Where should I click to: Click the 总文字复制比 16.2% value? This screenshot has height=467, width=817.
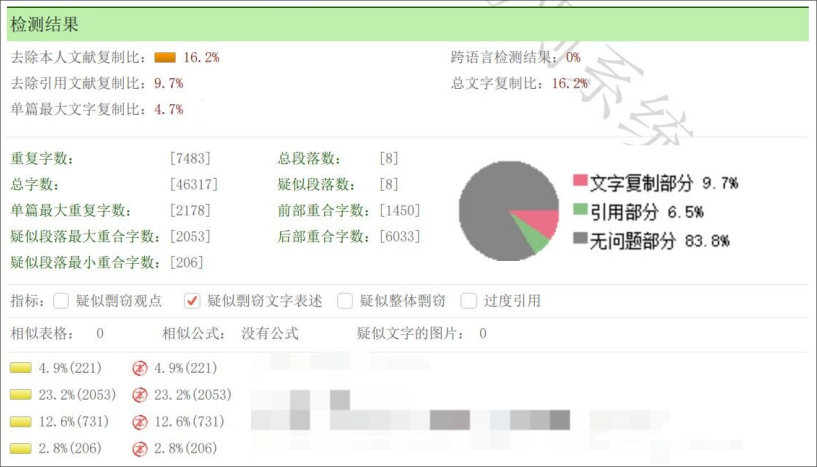tap(570, 83)
